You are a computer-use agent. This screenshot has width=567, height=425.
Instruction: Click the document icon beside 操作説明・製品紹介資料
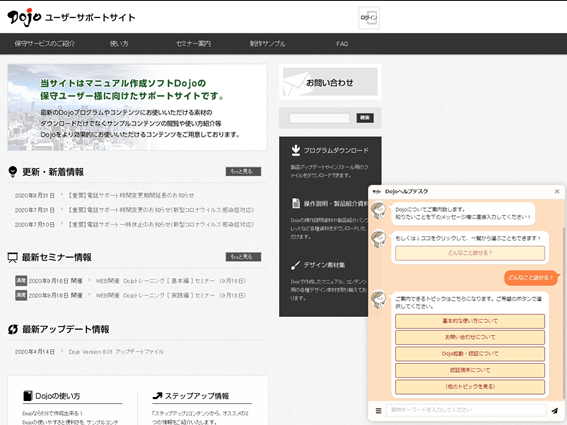pyautogui.click(x=296, y=203)
